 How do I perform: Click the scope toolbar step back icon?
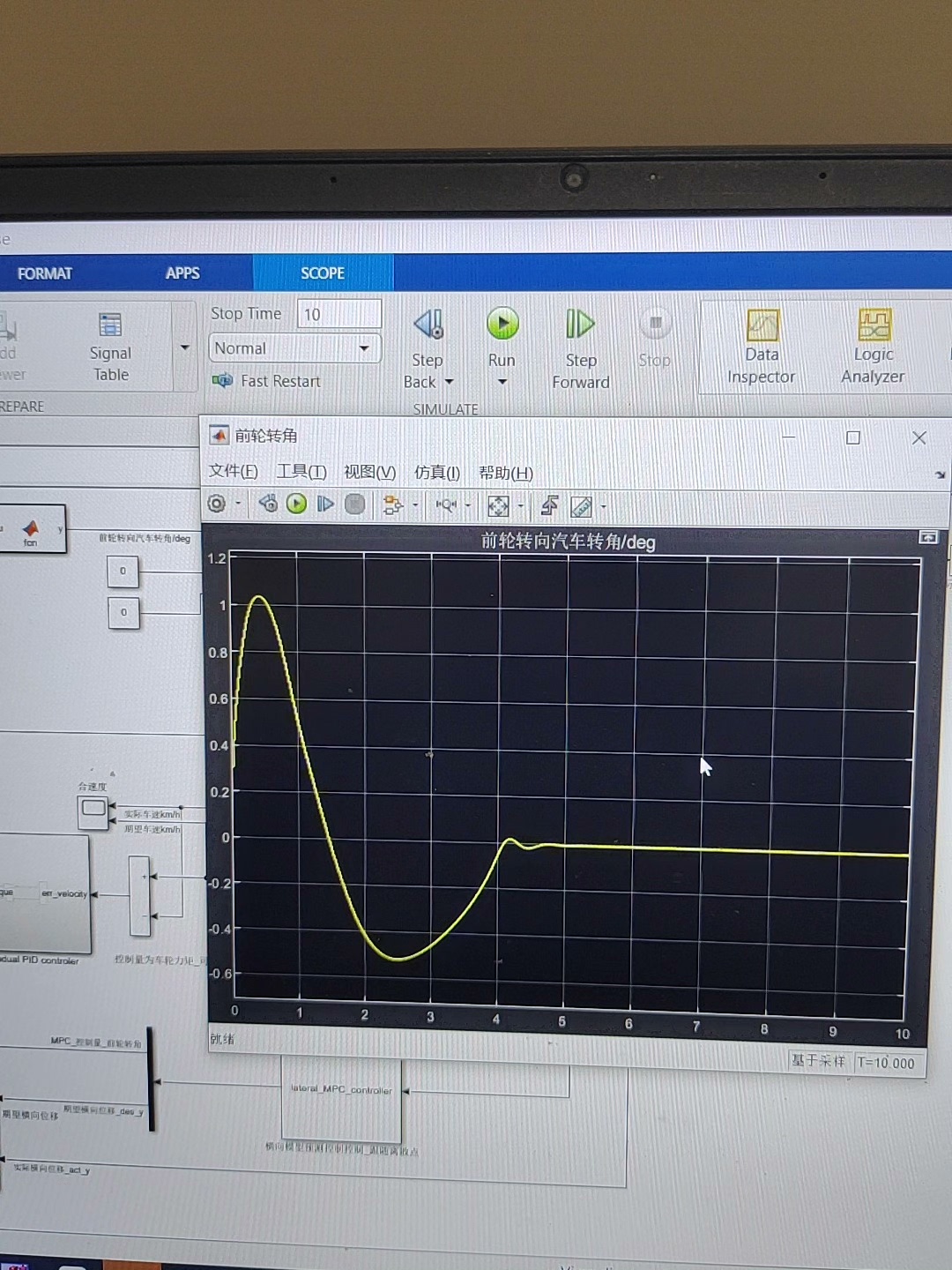[x=268, y=504]
